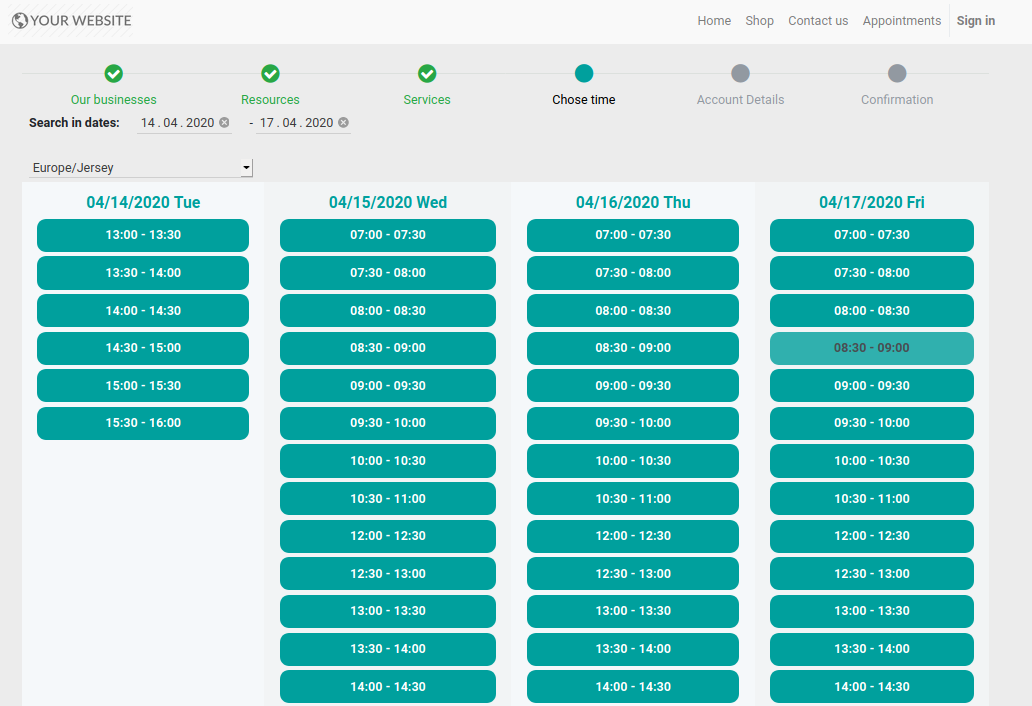Choose Tuesday 14:00 - 14:30 slot
The width and height of the screenshot is (1032, 706).
[143, 311]
